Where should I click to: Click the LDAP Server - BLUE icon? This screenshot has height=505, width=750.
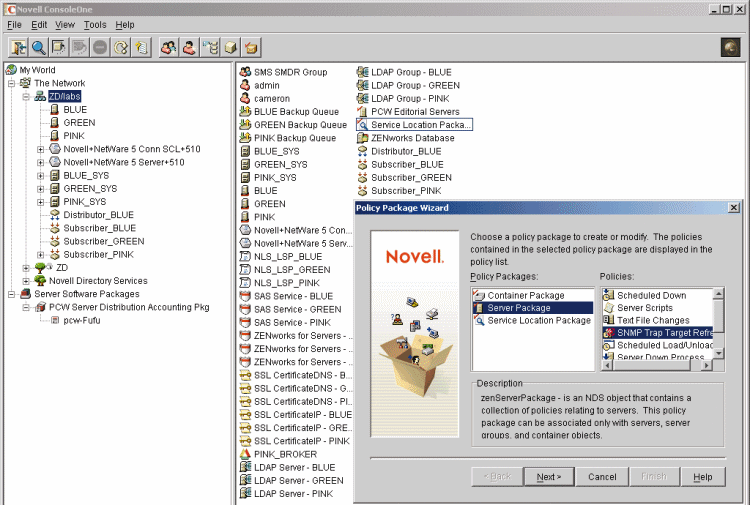click(245, 467)
